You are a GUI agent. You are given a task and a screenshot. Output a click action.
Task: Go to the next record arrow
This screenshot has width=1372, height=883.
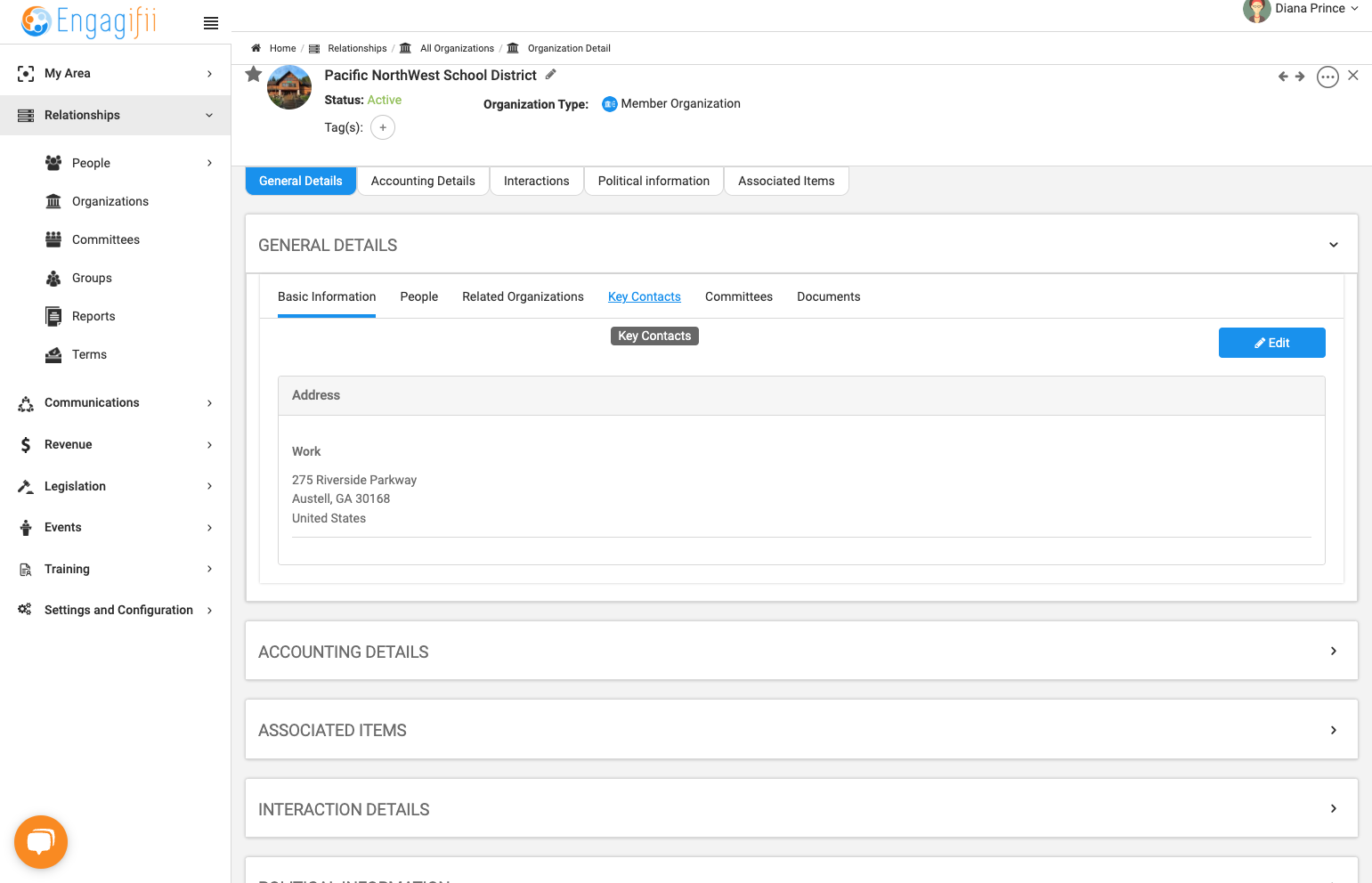[x=1300, y=77]
